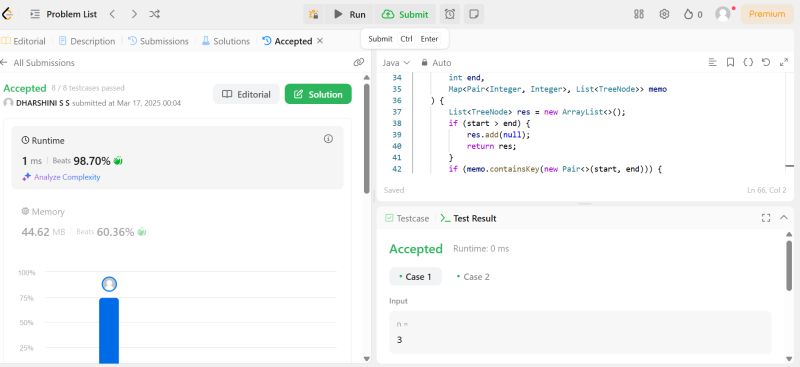
Task: Run the code
Action: click(x=349, y=14)
